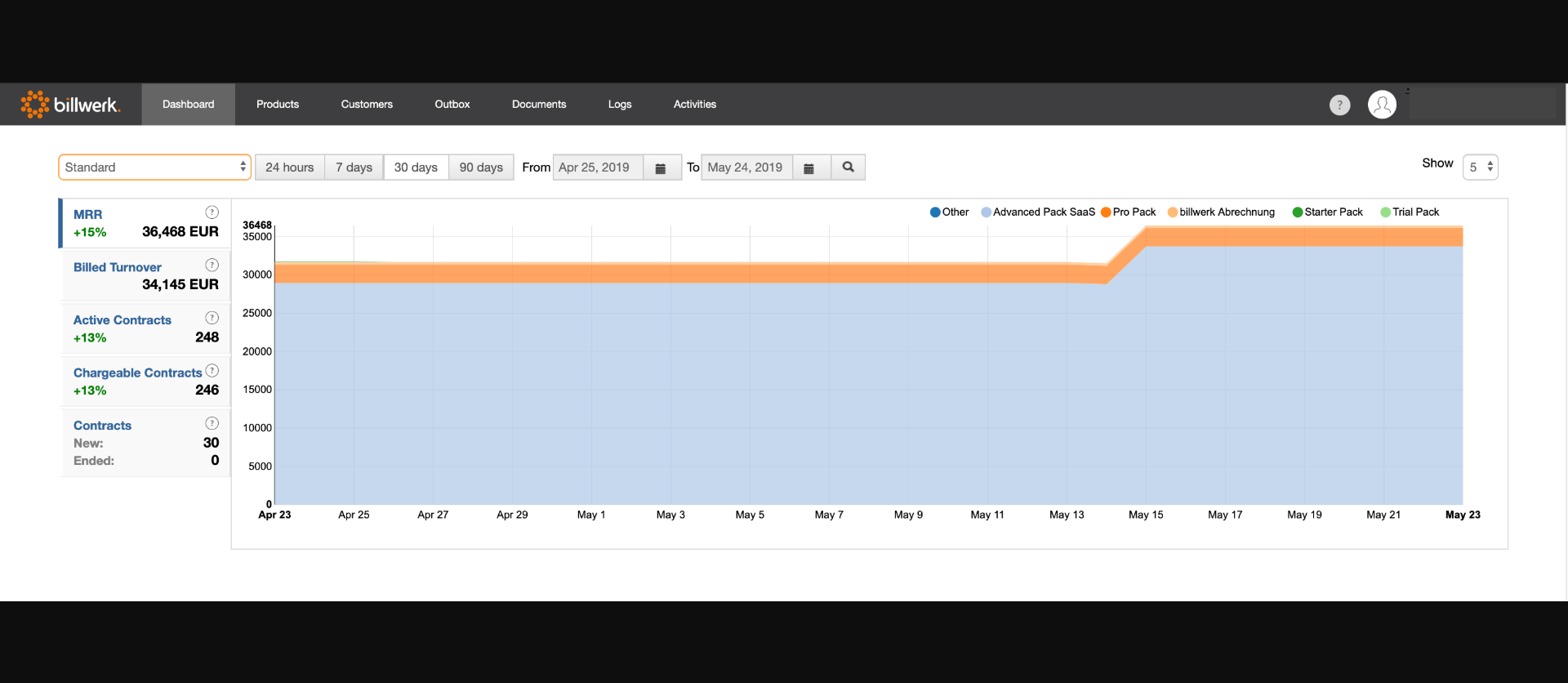1568x683 pixels.
Task: Show help info for Active Contracts
Action: coord(212,318)
